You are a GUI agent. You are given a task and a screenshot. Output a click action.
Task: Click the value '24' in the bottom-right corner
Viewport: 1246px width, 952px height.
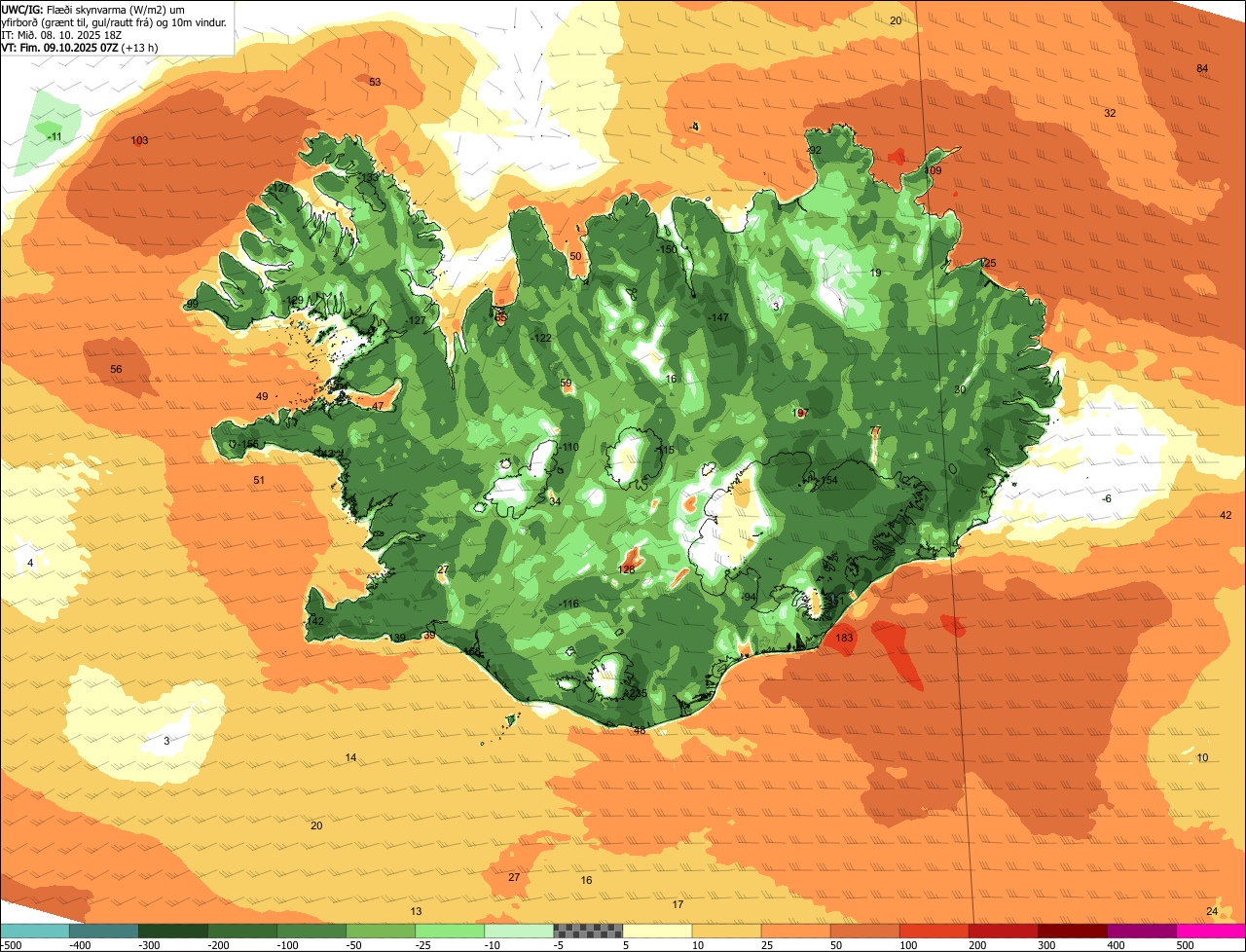(1212, 911)
